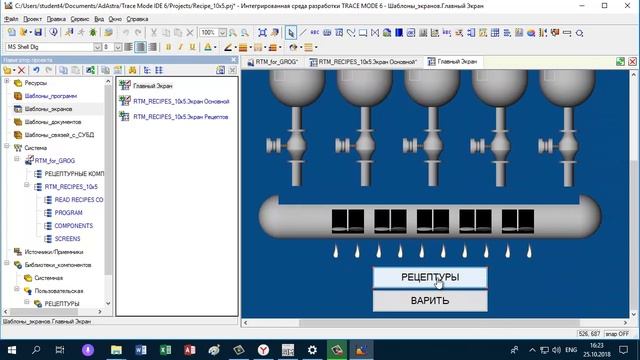Select Шаблоны_документов in project tree
The height and width of the screenshot is (360, 640).
[x=53, y=122]
